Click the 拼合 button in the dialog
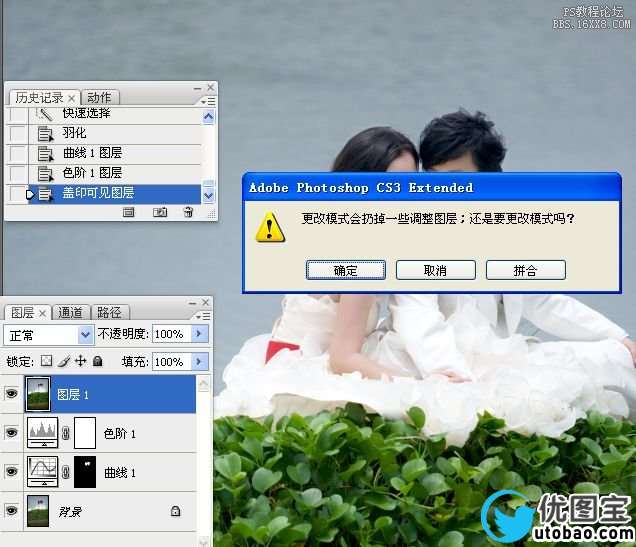 526,270
